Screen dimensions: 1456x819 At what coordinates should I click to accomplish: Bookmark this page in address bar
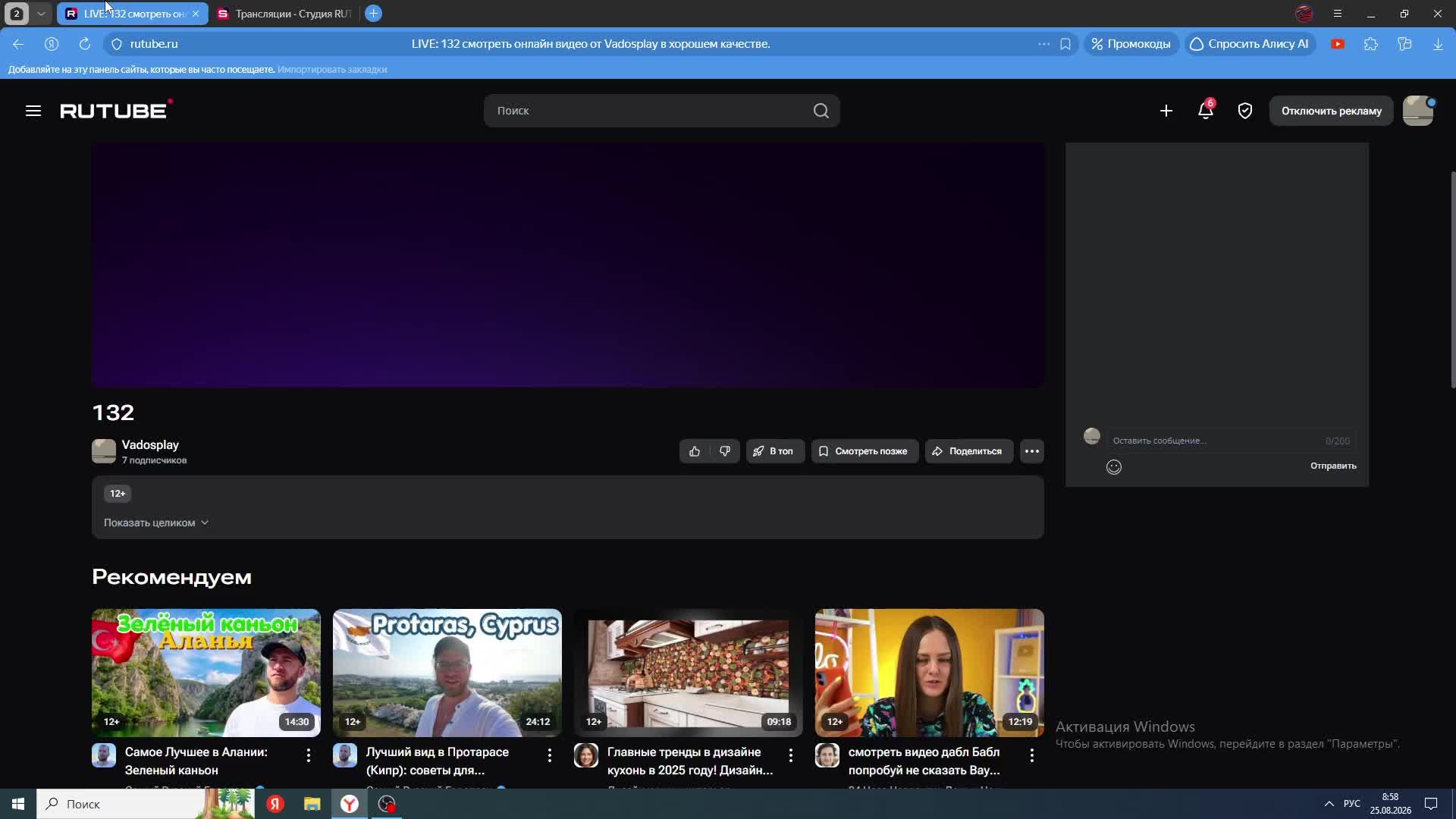pyautogui.click(x=1065, y=44)
